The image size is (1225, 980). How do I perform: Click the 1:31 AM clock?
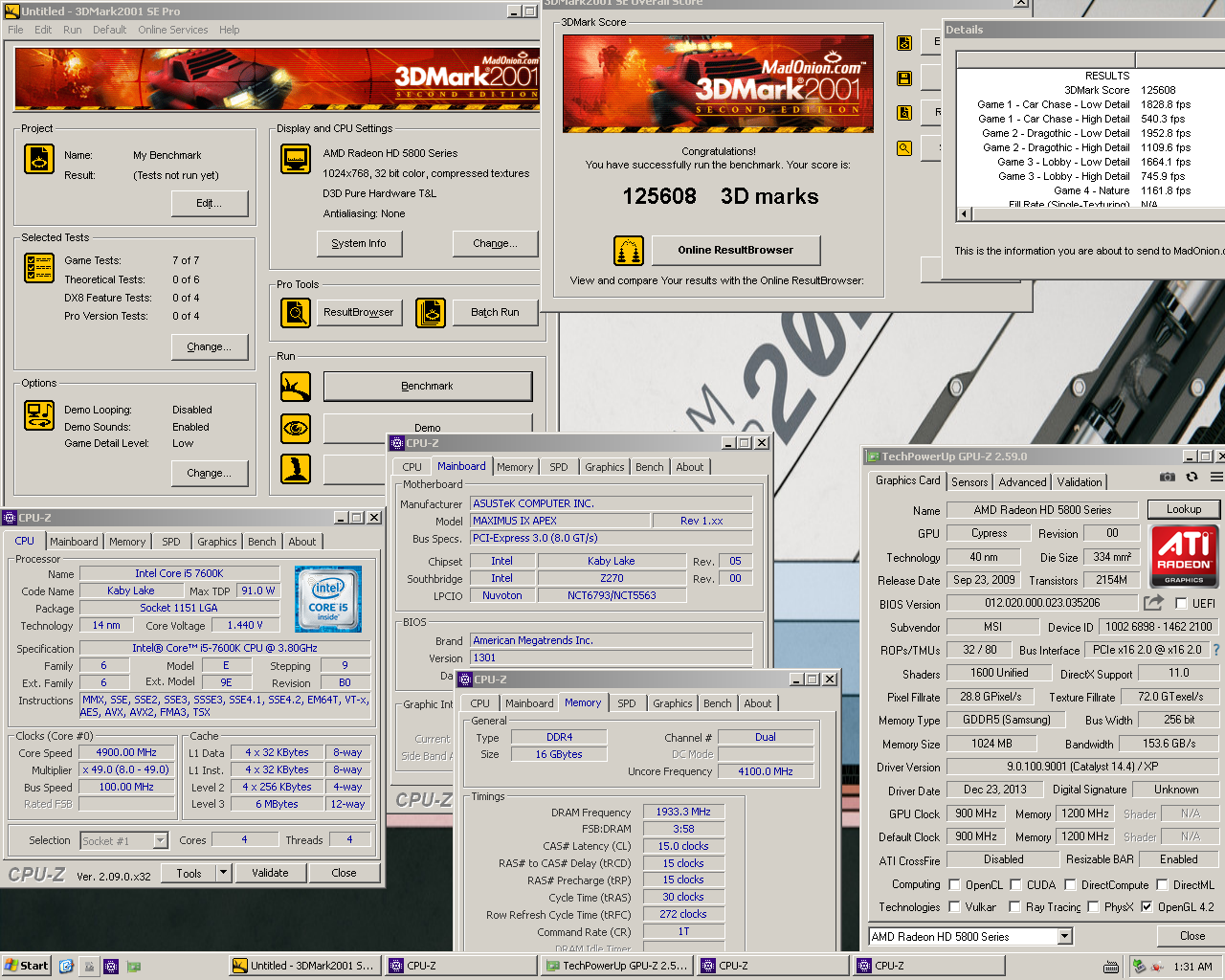[1192, 967]
